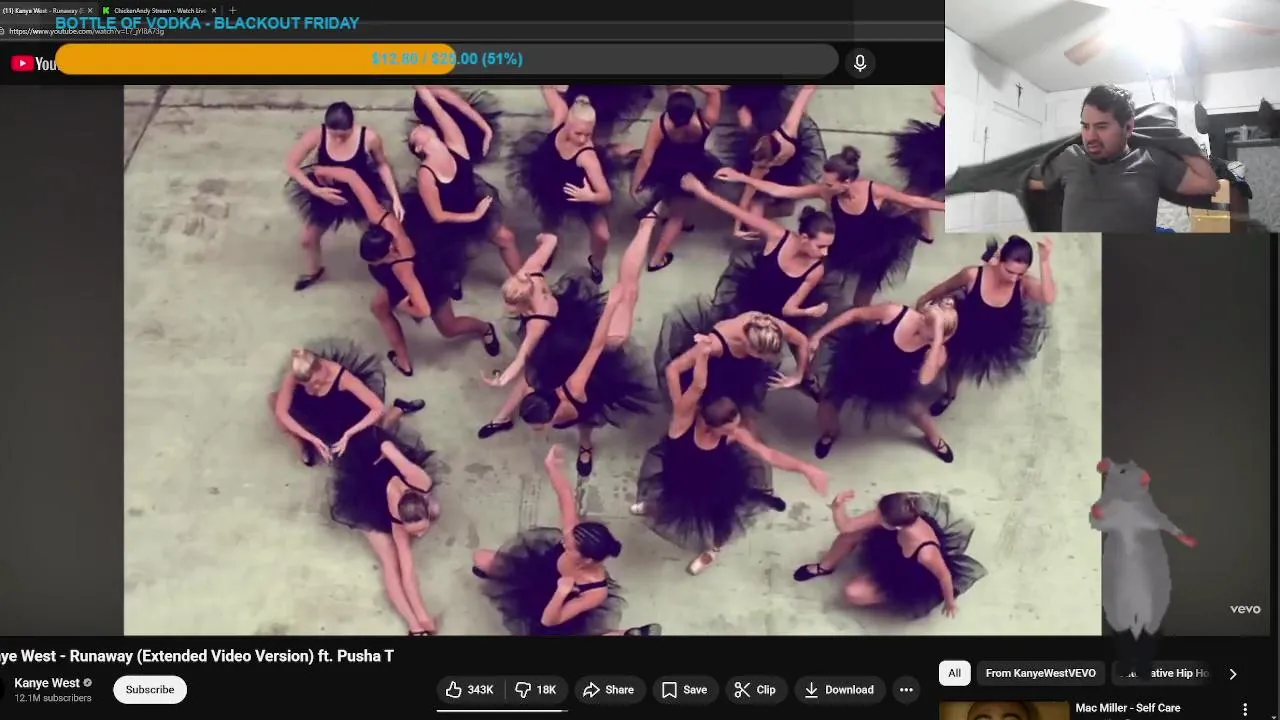Select the All filter chip

(x=954, y=673)
